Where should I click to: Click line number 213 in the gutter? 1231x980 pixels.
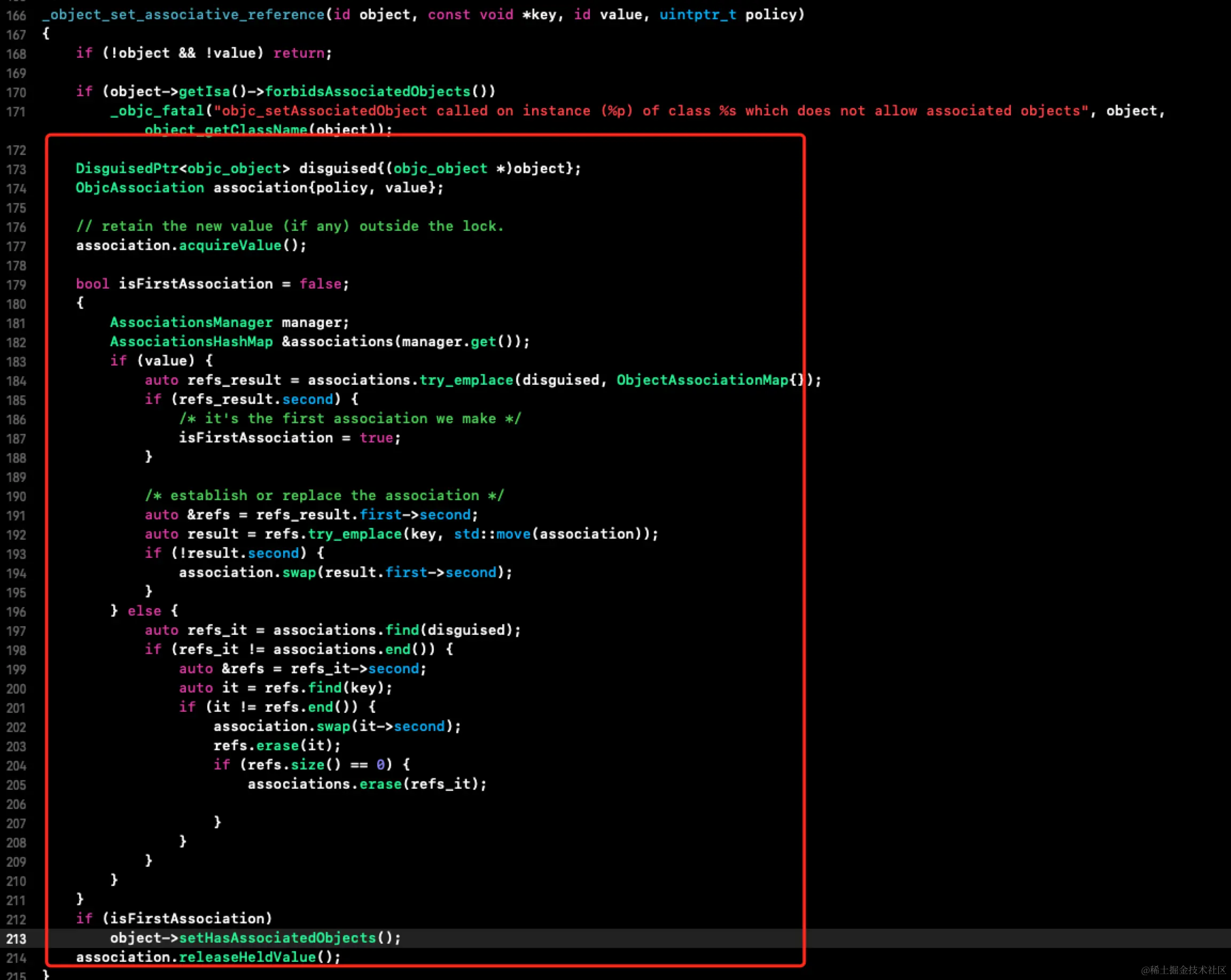click(x=16, y=938)
